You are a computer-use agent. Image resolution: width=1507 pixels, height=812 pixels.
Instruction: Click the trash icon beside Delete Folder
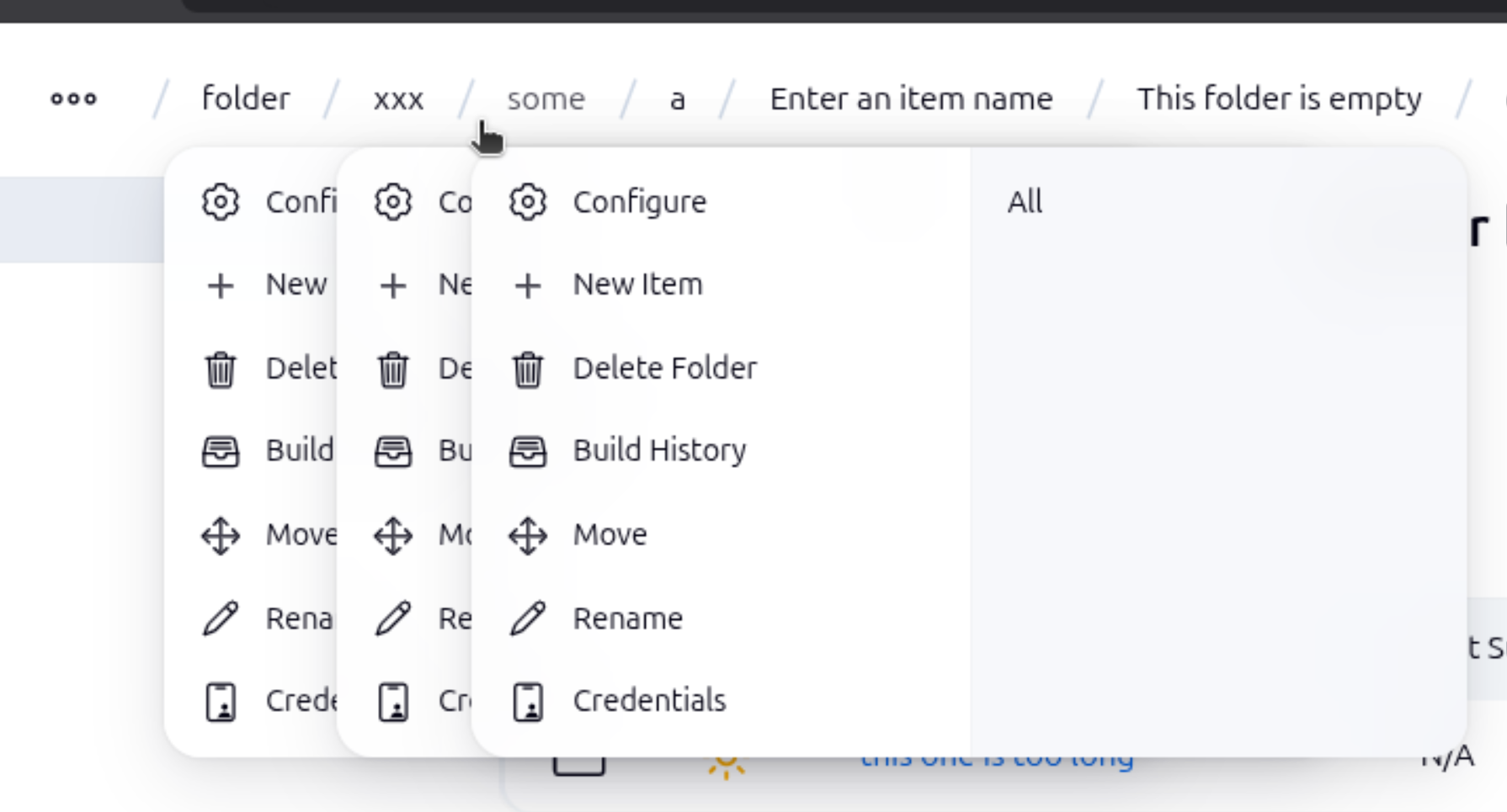tap(528, 369)
